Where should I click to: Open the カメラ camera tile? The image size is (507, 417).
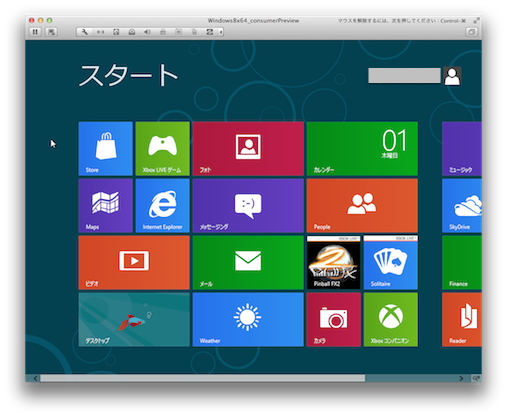[334, 319]
